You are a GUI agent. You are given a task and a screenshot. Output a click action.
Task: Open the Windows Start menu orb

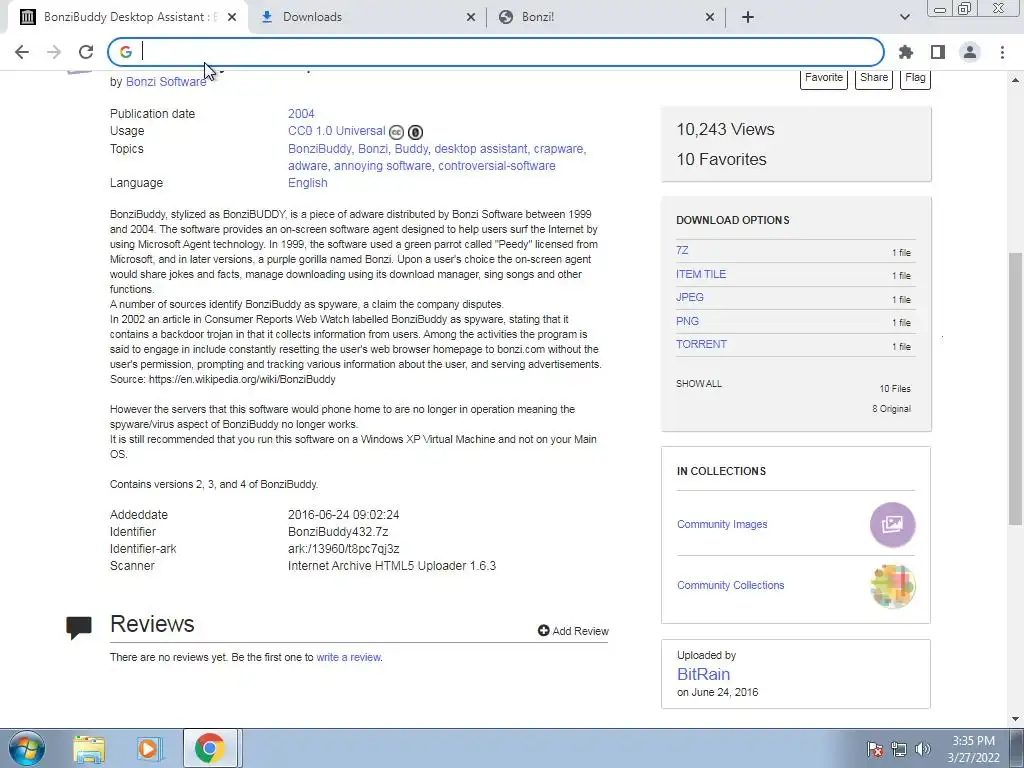(27, 748)
